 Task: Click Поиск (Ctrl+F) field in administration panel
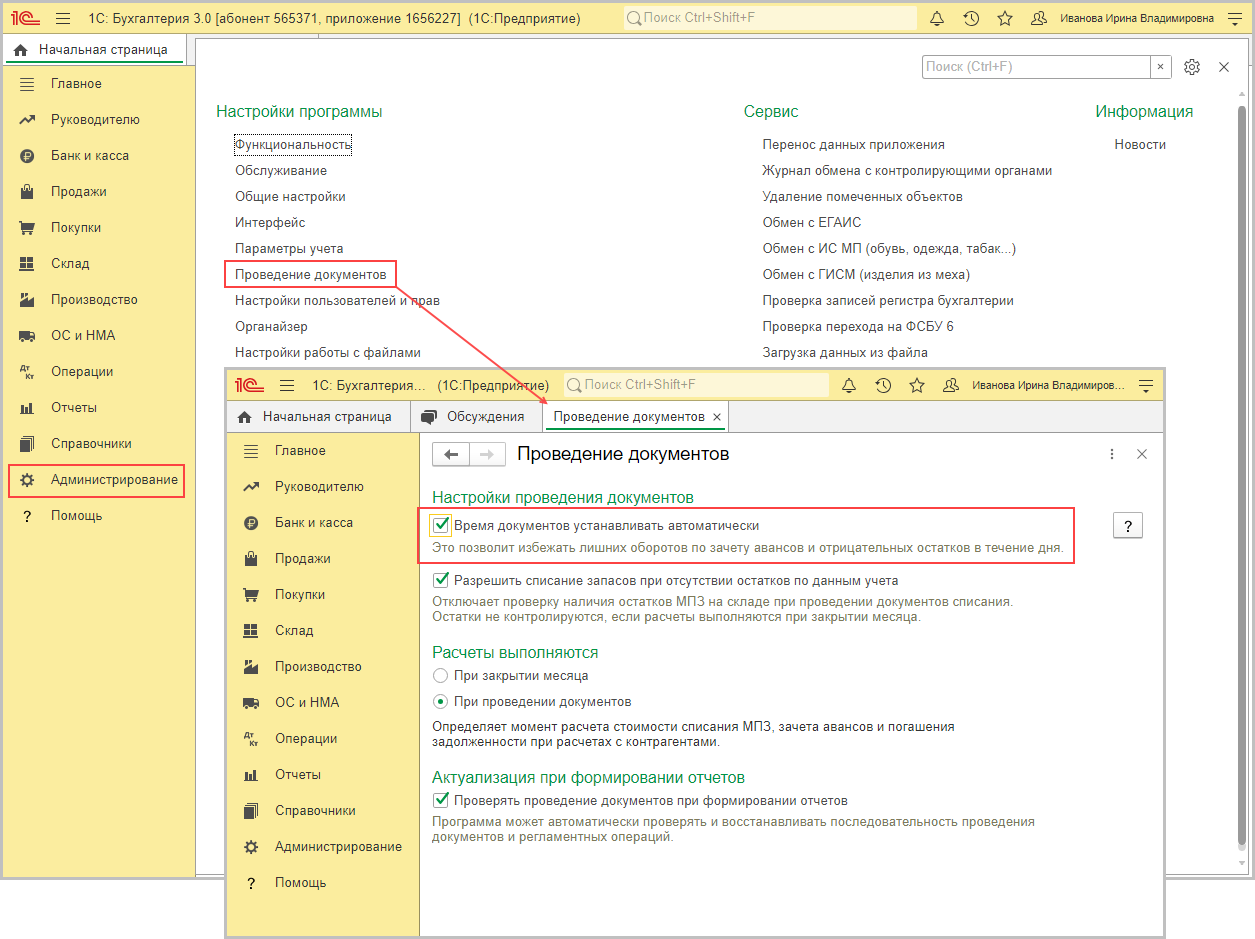tap(1036, 67)
